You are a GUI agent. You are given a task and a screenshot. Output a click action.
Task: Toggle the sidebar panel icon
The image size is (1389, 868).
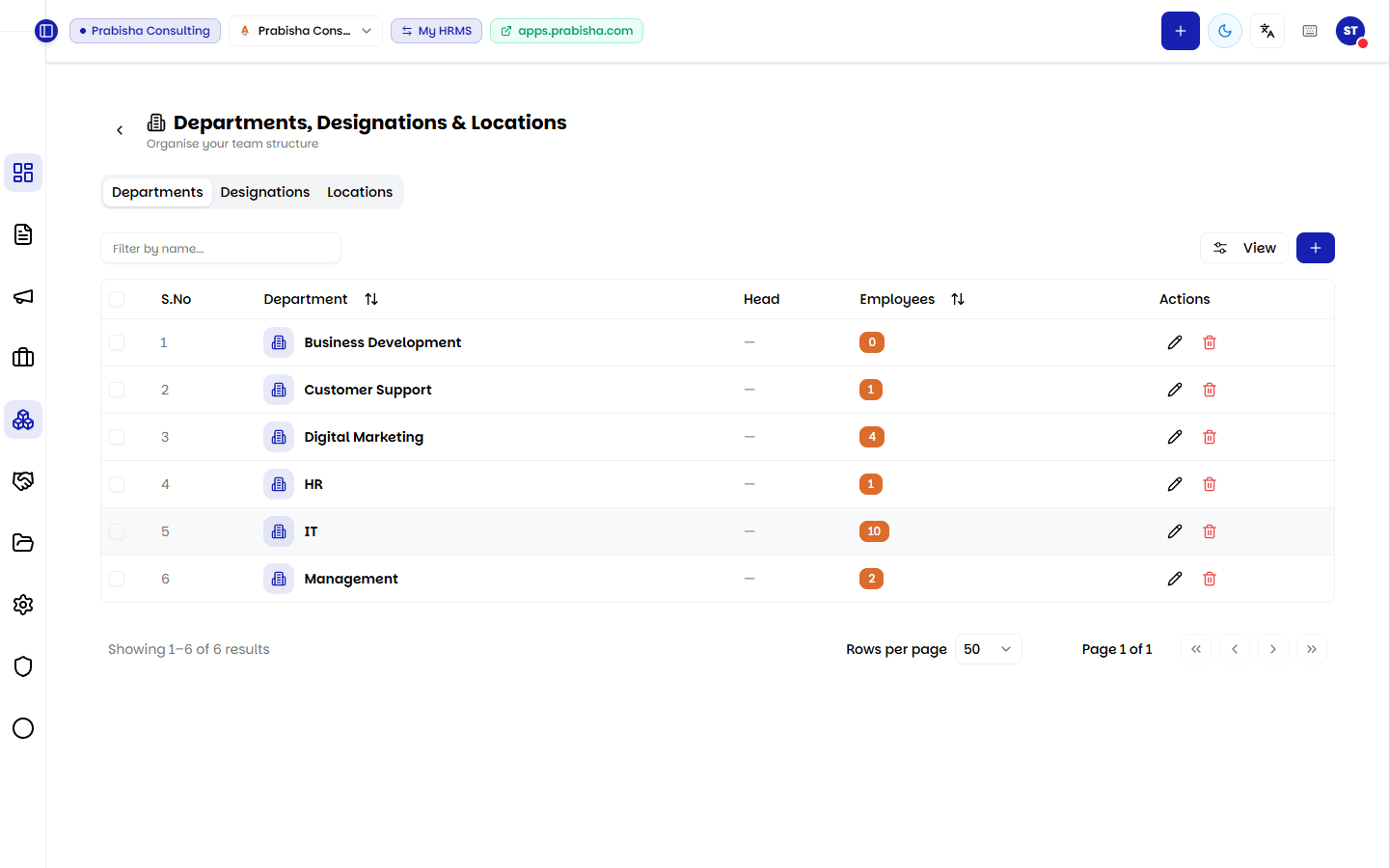pyautogui.click(x=46, y=31)
